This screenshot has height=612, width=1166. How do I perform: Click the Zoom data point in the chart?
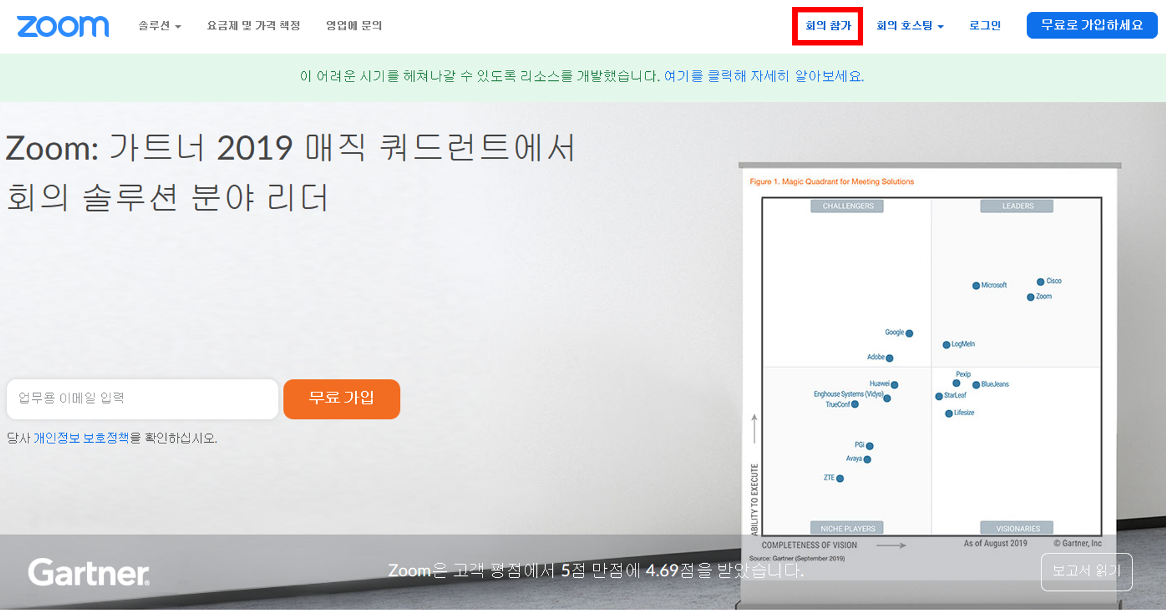1031,297
